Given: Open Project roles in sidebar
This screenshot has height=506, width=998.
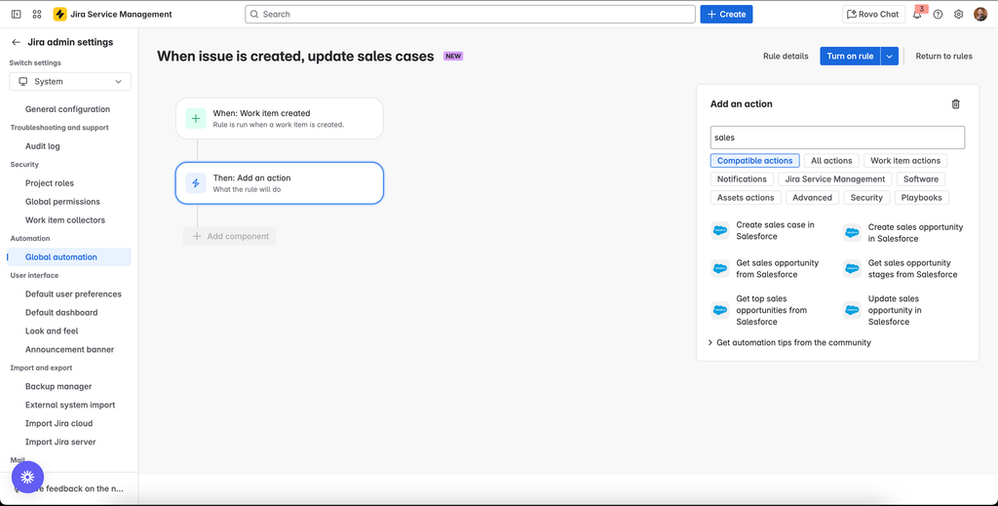Looking at the screenshot, I should point(50,183).
